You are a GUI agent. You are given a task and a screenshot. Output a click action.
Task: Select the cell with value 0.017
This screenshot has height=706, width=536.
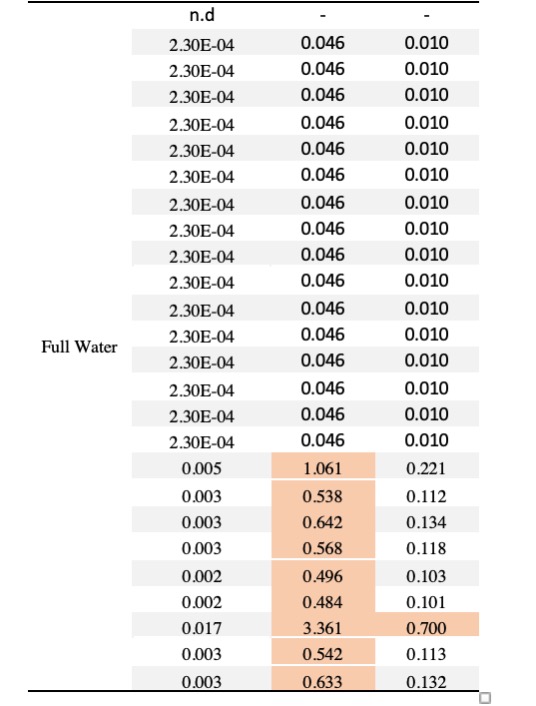tap(202, 624)
